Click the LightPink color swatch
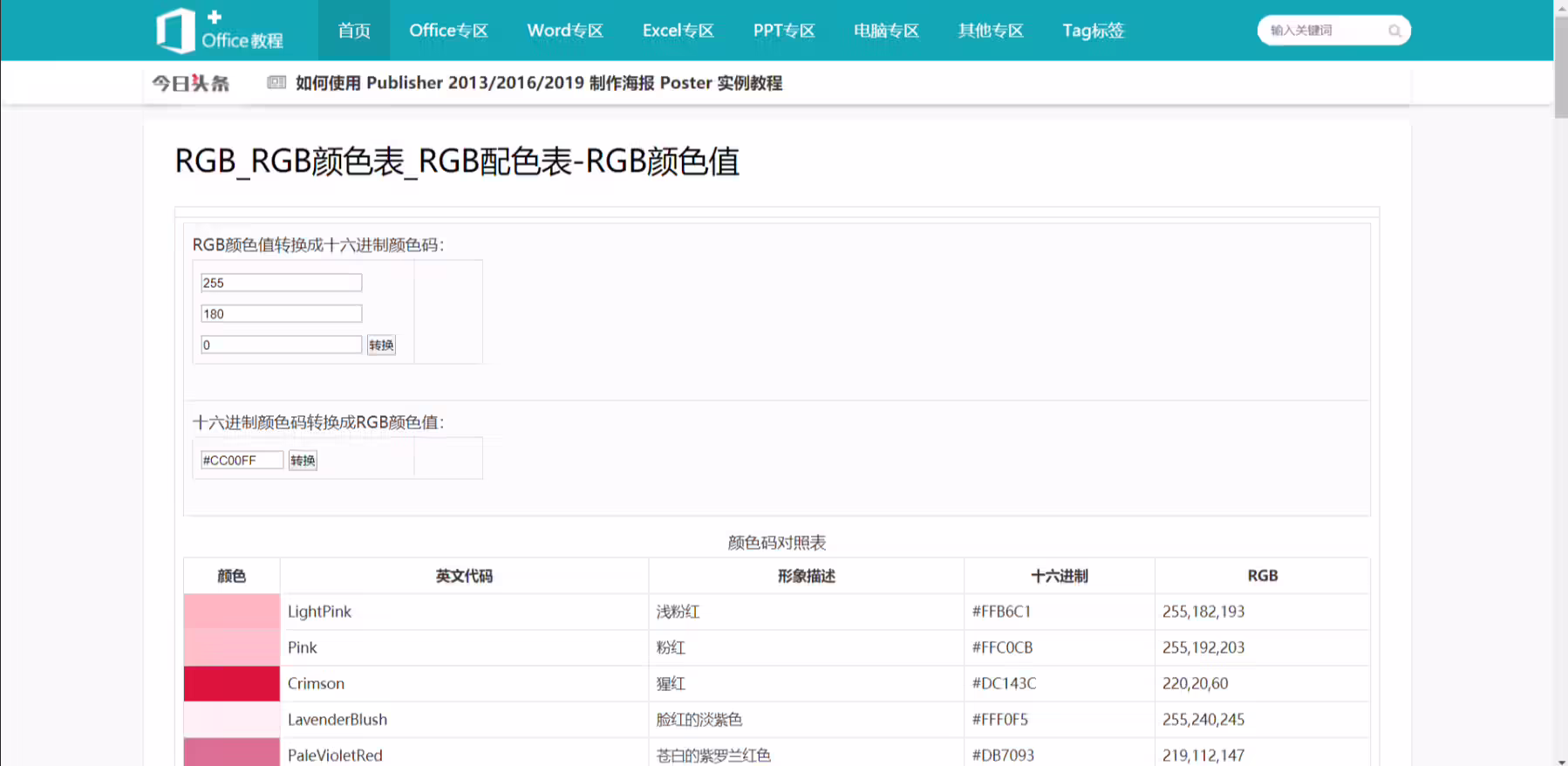1568x766 pixels. point(231,611)
